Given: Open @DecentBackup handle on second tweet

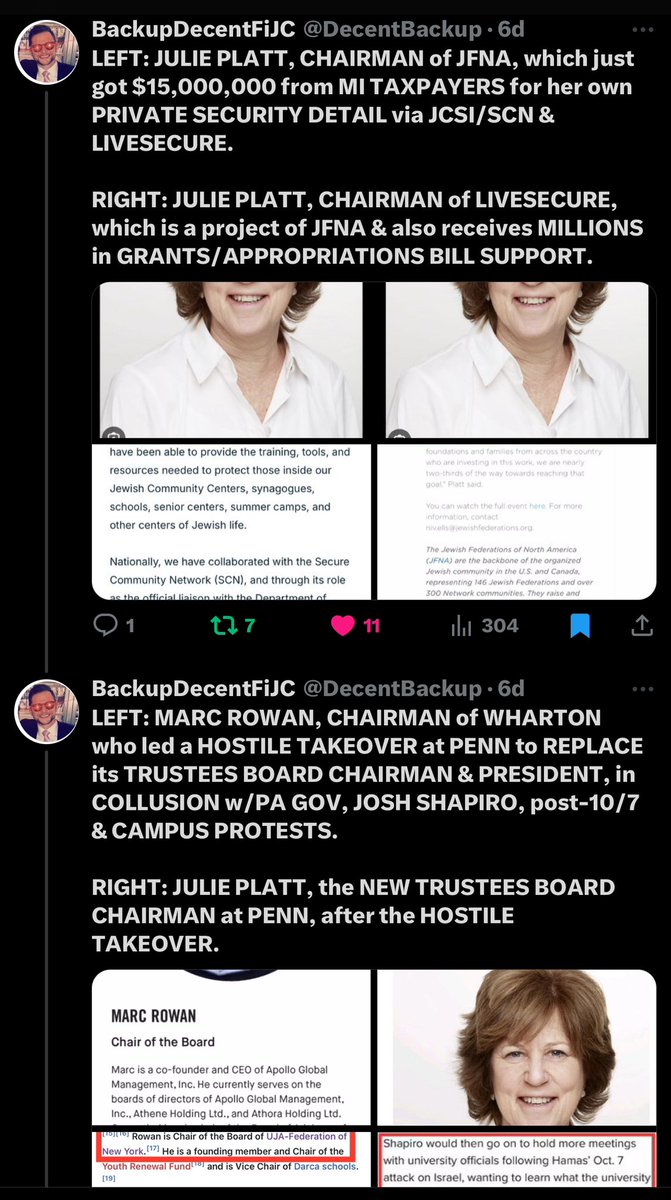Looking at the screenshot, I should [x=391, y=689].
